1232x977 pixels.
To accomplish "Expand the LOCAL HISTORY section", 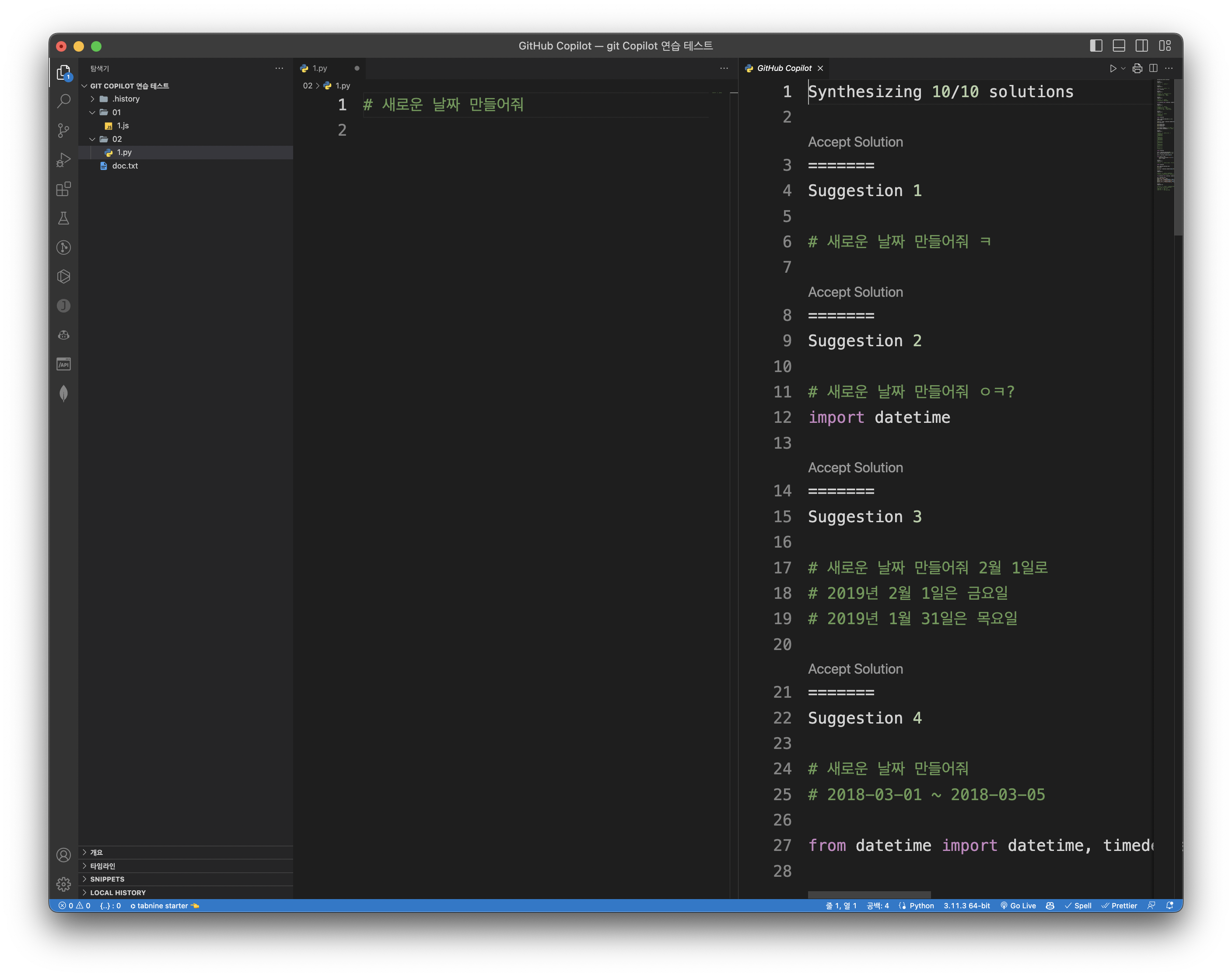I will pos(185,893).
